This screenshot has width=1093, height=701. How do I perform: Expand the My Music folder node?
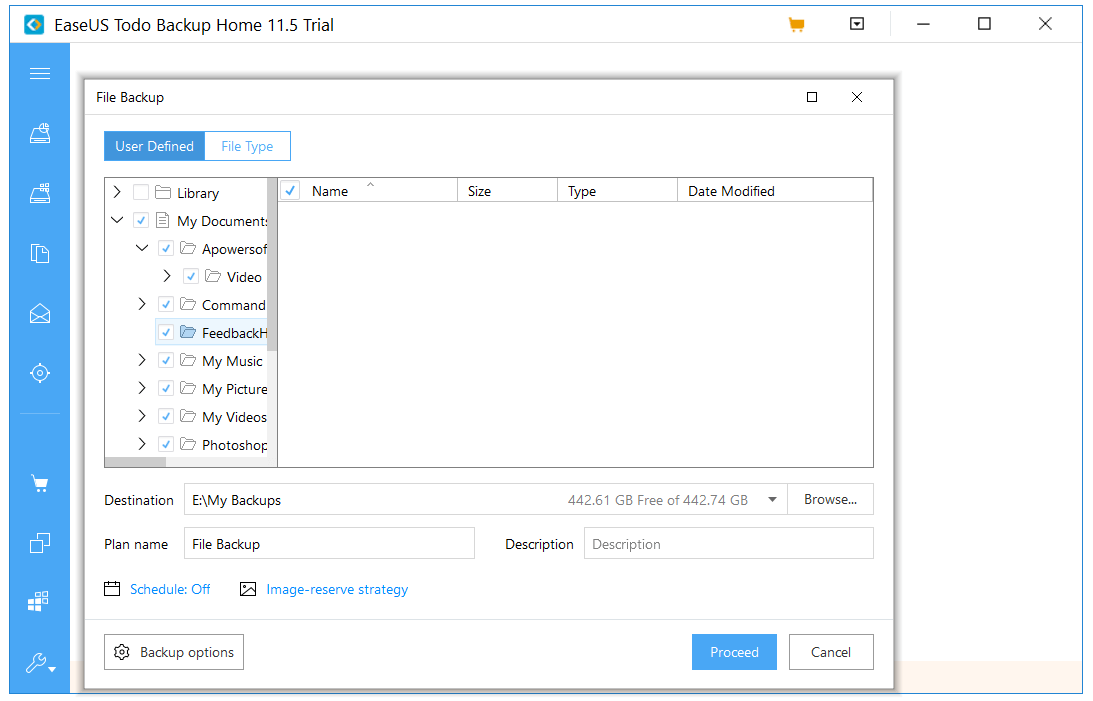click(x=142, y=360)
